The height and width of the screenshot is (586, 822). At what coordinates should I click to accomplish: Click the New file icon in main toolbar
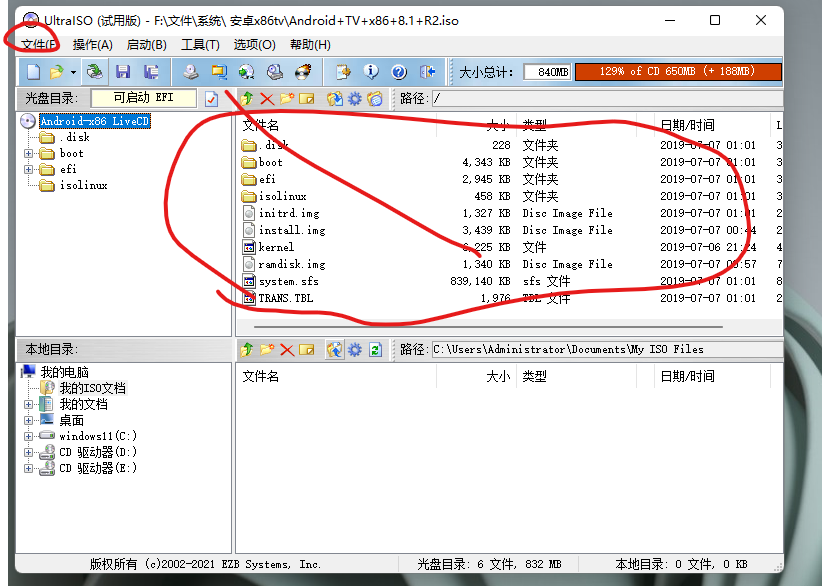pyautogui.click(x=34, y=72)
